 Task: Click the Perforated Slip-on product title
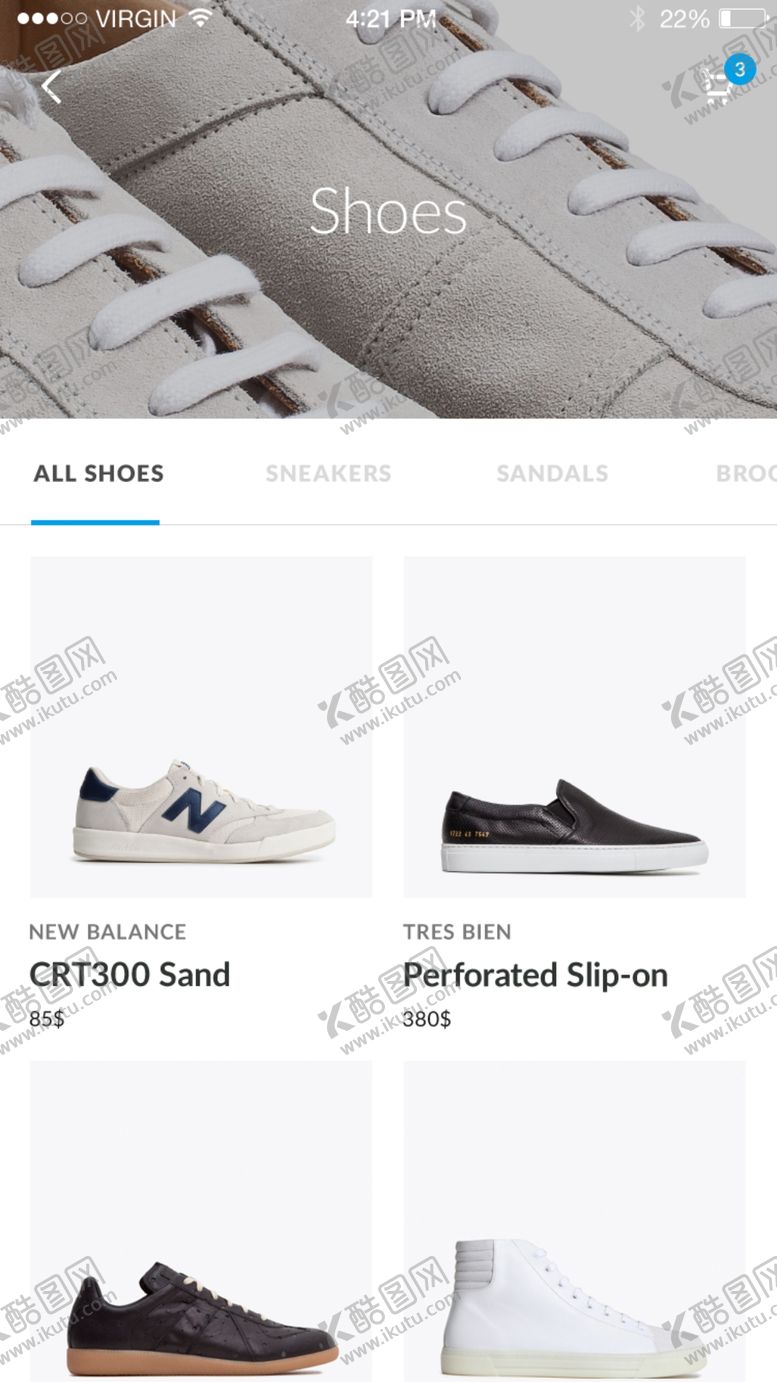point(535,975)
